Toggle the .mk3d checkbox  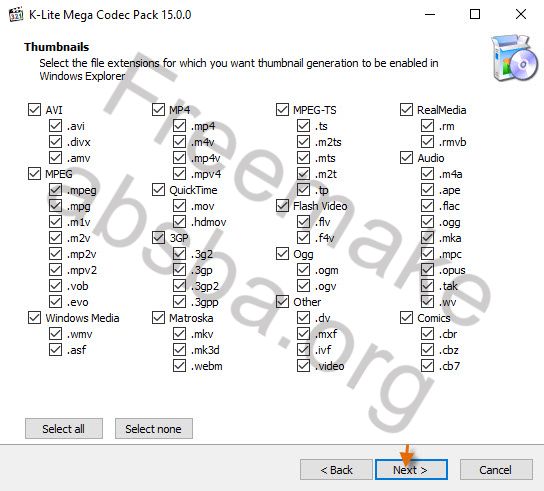coord(179,349)
